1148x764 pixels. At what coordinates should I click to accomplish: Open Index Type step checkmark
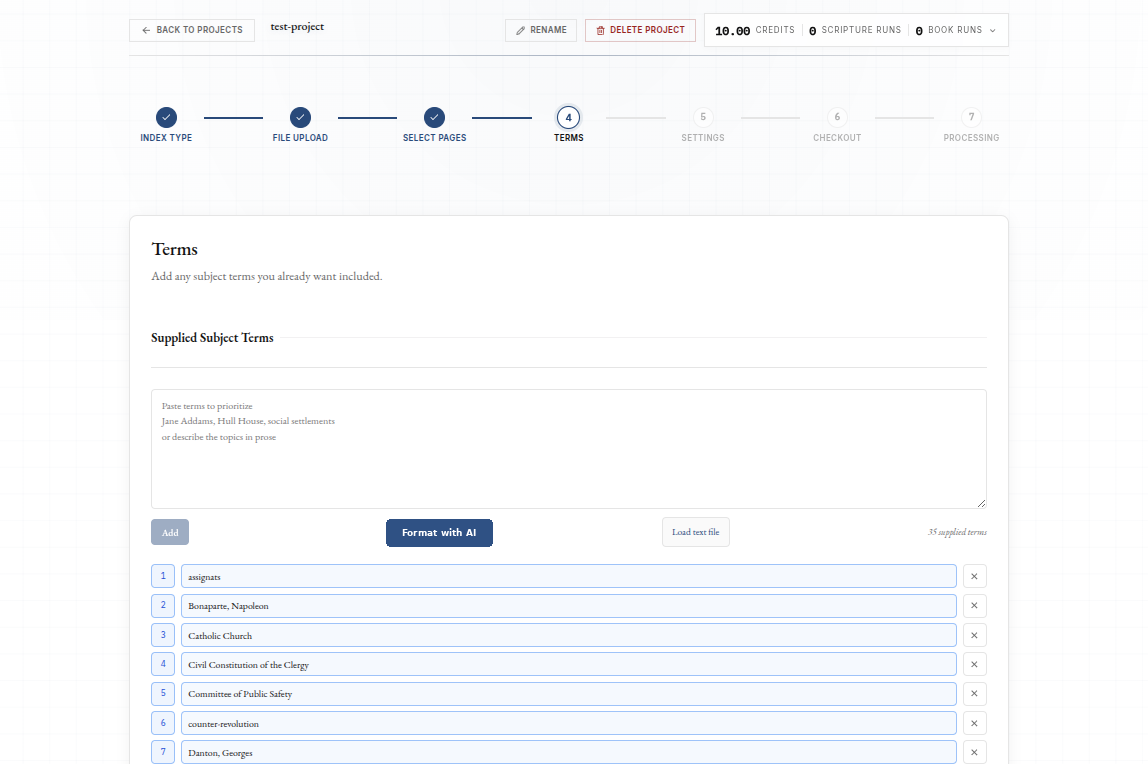coord(166,117)
